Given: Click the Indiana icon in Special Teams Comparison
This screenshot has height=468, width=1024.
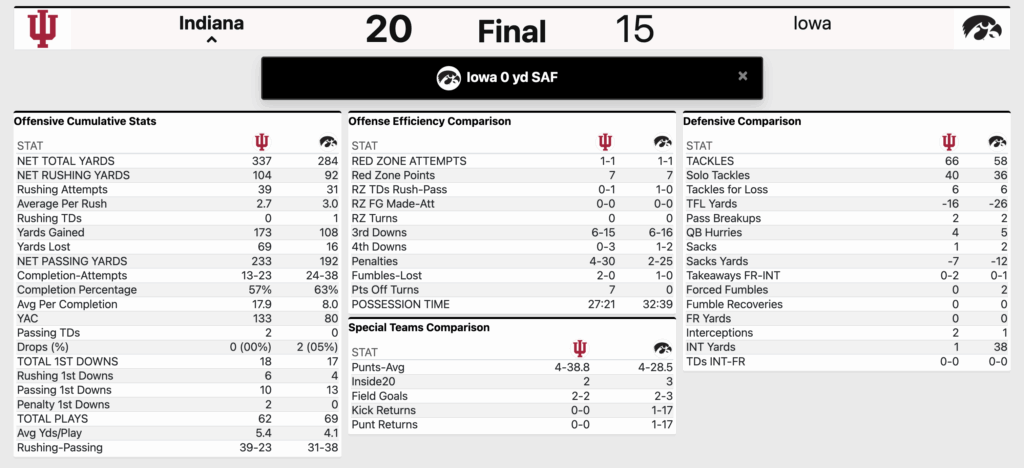Looking at the screenshot, I should (x=579, y=349).
